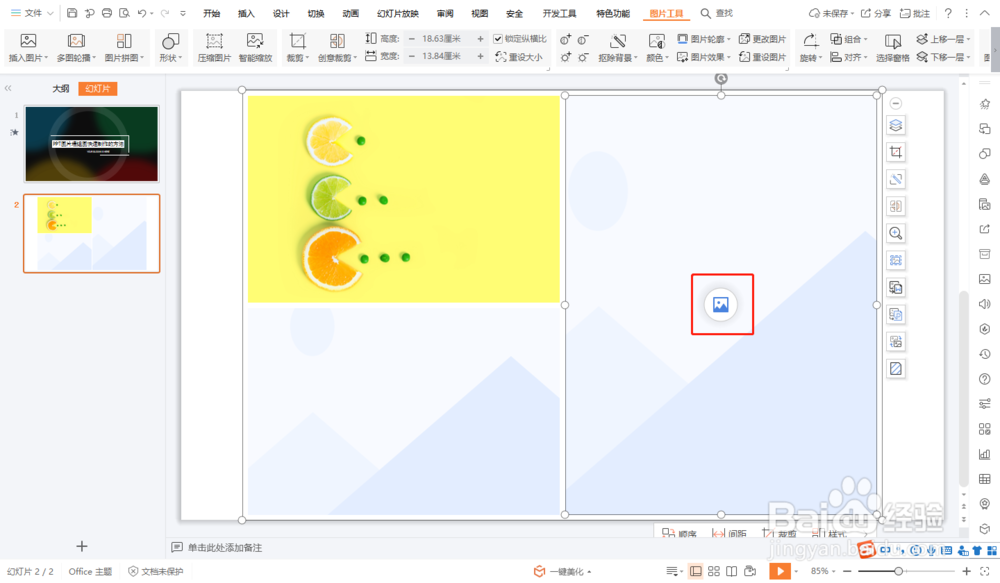Image resolution: width=1000 pixels, height=583 pixels.
Task: Open the 压缩图片 (Compress Picture) tool
Action: pyautogui.click(x=214, y=47)
